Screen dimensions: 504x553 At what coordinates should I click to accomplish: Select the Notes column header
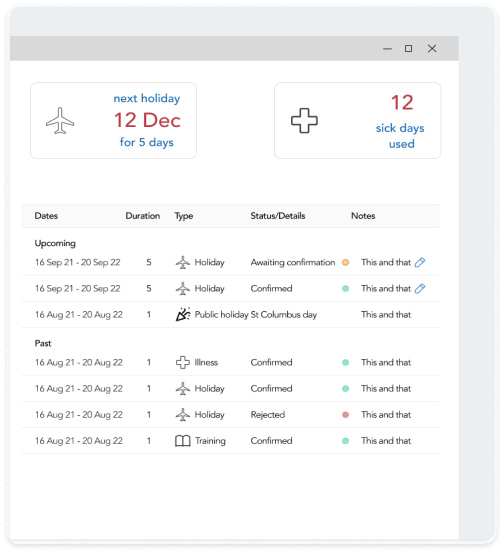tap(363, 216)
